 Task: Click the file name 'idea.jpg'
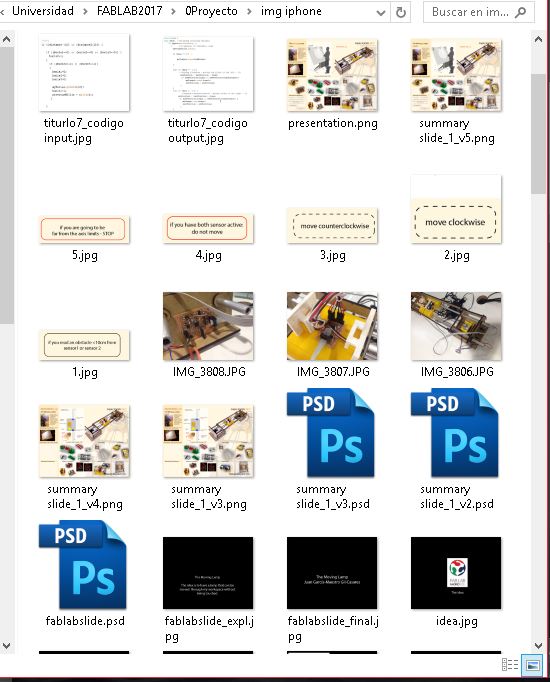[457, 621]
